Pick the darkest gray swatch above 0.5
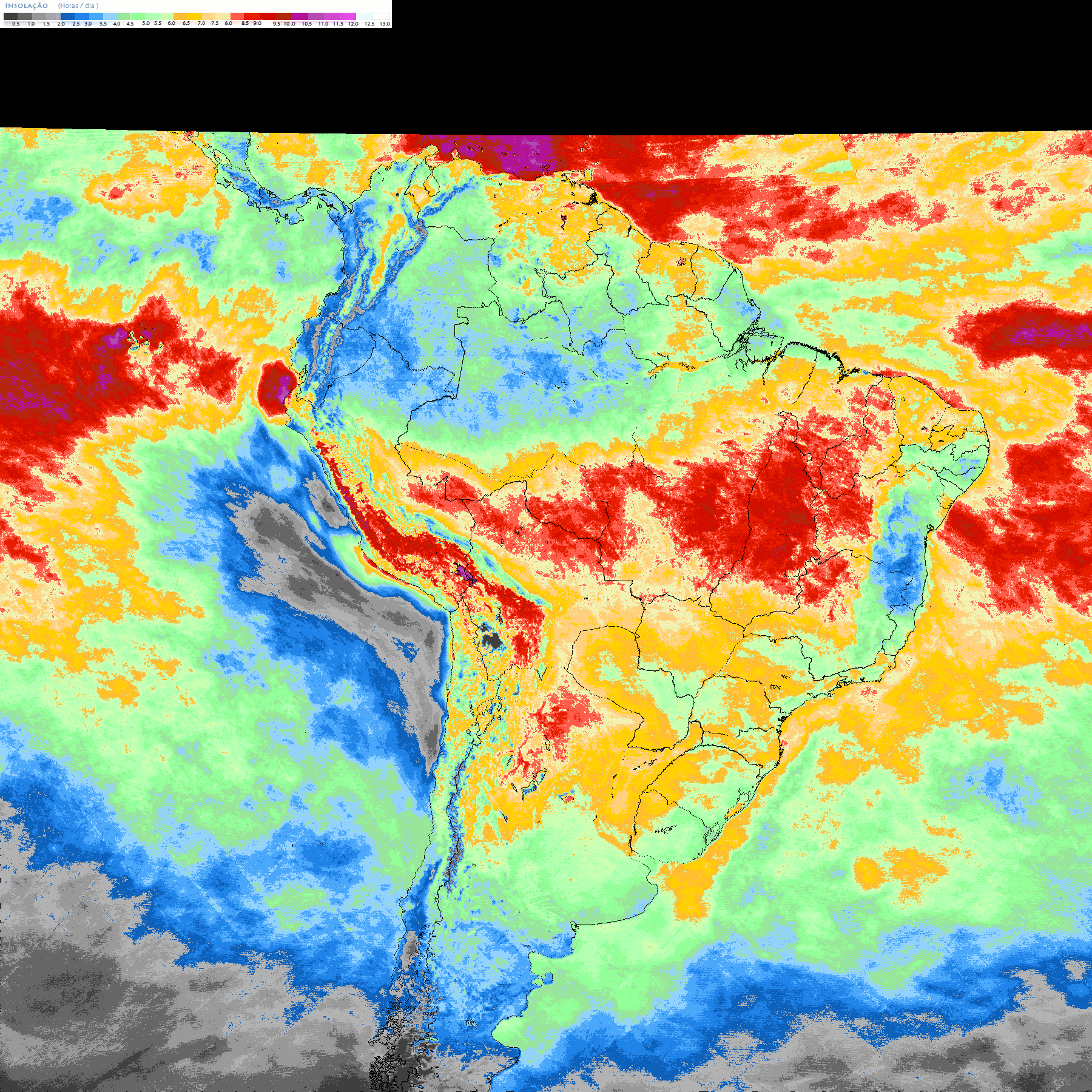 click(10, 16)
